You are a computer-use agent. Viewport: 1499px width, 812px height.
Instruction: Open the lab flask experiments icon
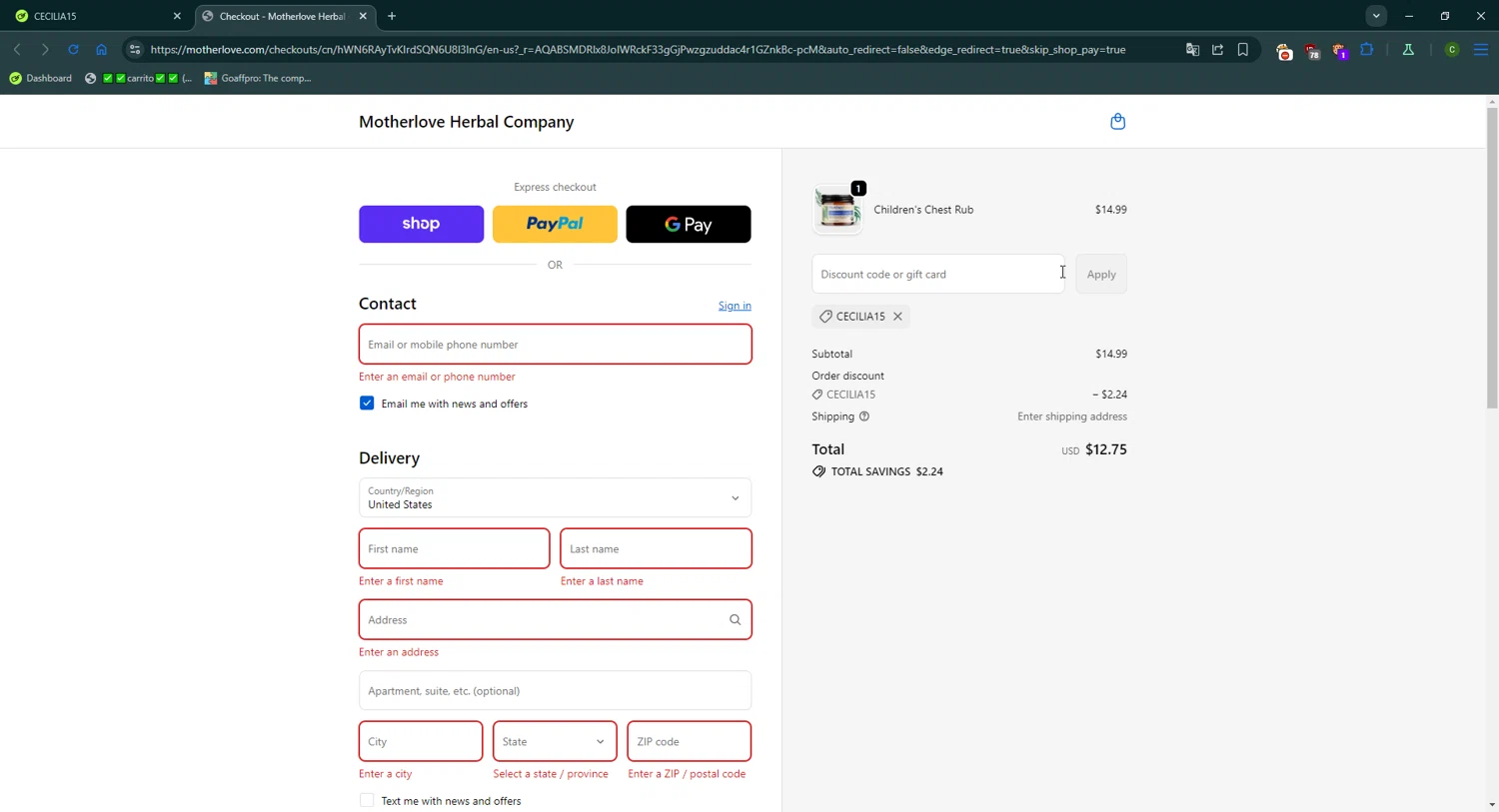point(1408,49)
